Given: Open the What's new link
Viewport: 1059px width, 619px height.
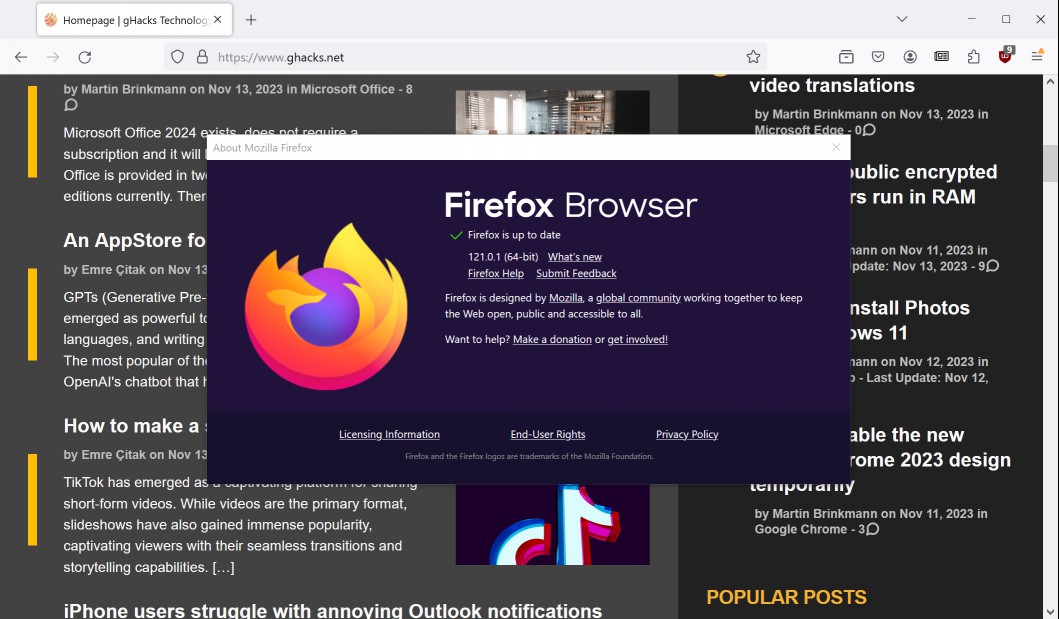Looking at the screenshot, I should [575, 257].
